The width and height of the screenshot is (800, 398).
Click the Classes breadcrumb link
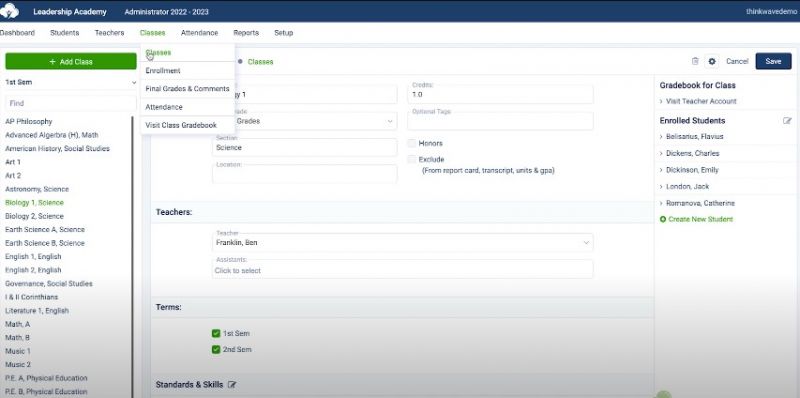pyautogui.click(x=260, y=62)
